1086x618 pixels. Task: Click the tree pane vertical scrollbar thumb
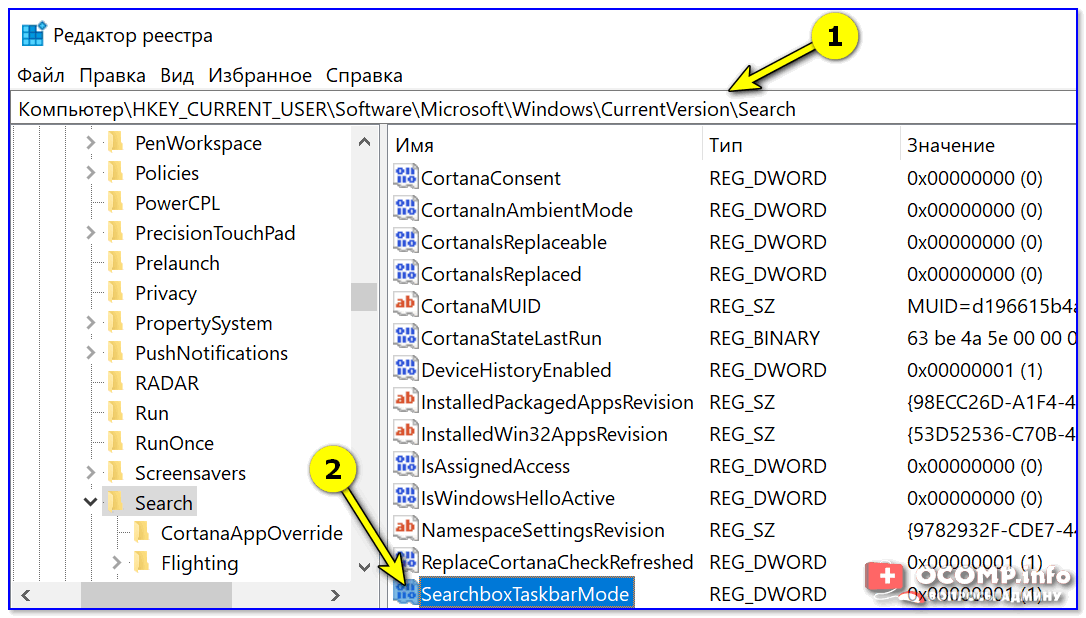pyautogui.click(x=364, y=296)
